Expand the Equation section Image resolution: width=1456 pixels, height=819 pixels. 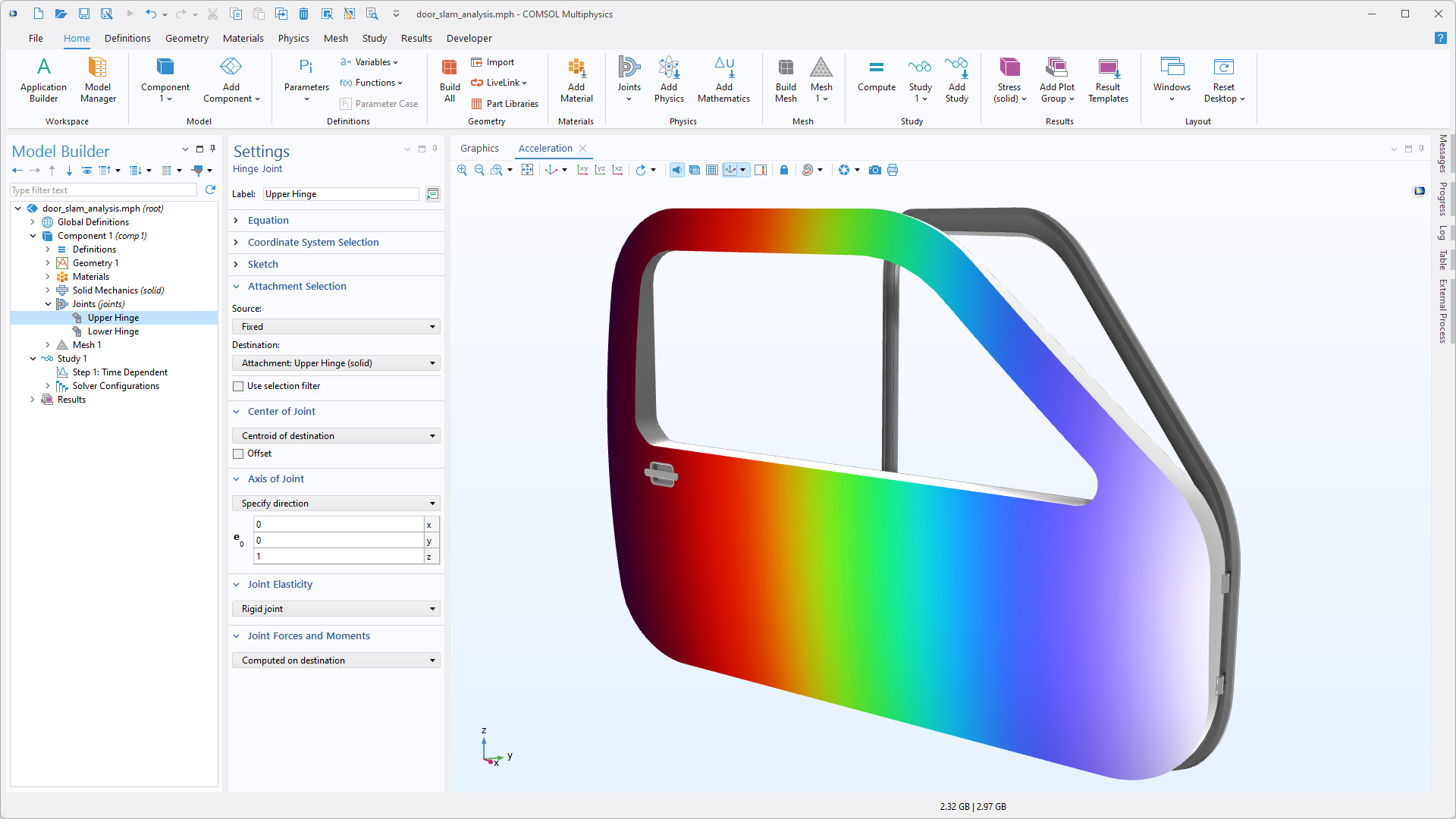coord(268,220)
